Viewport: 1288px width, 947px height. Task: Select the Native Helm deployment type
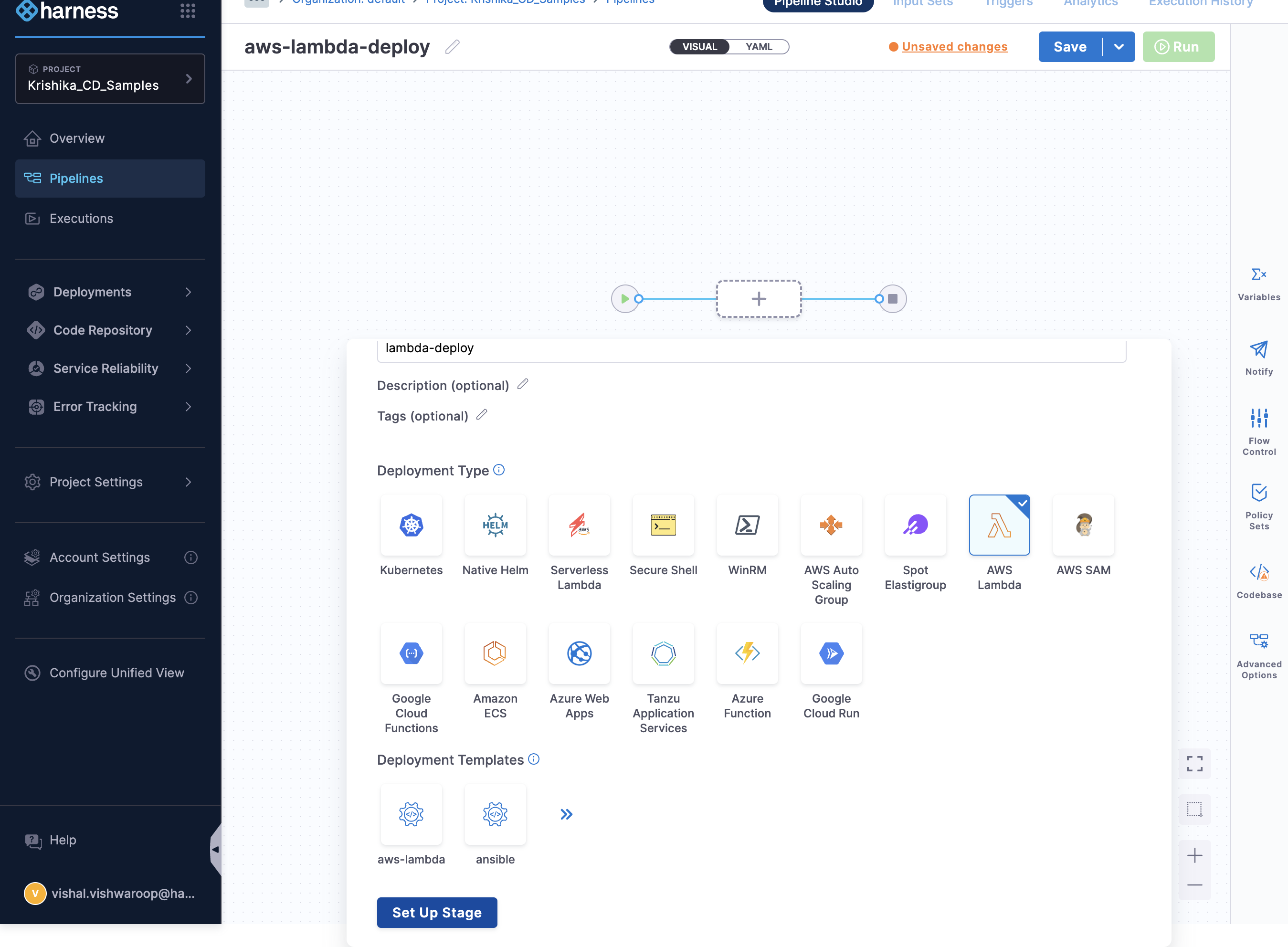click(x=495, y=525)
